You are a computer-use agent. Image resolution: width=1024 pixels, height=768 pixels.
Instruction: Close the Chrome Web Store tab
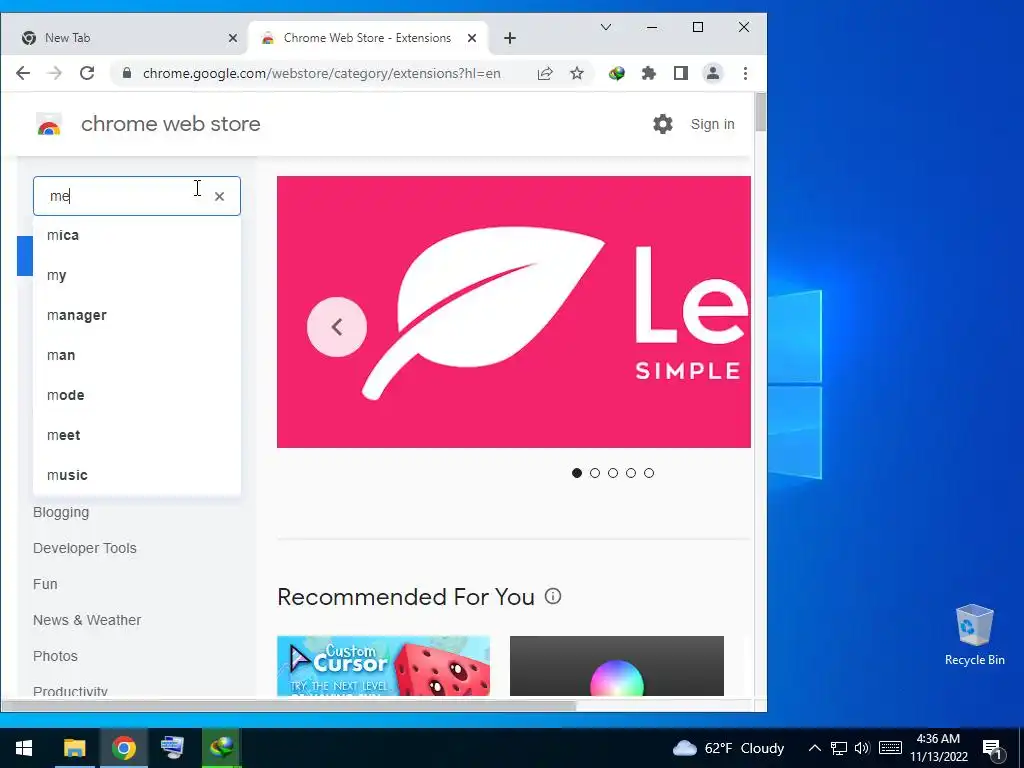click(472, 38)
